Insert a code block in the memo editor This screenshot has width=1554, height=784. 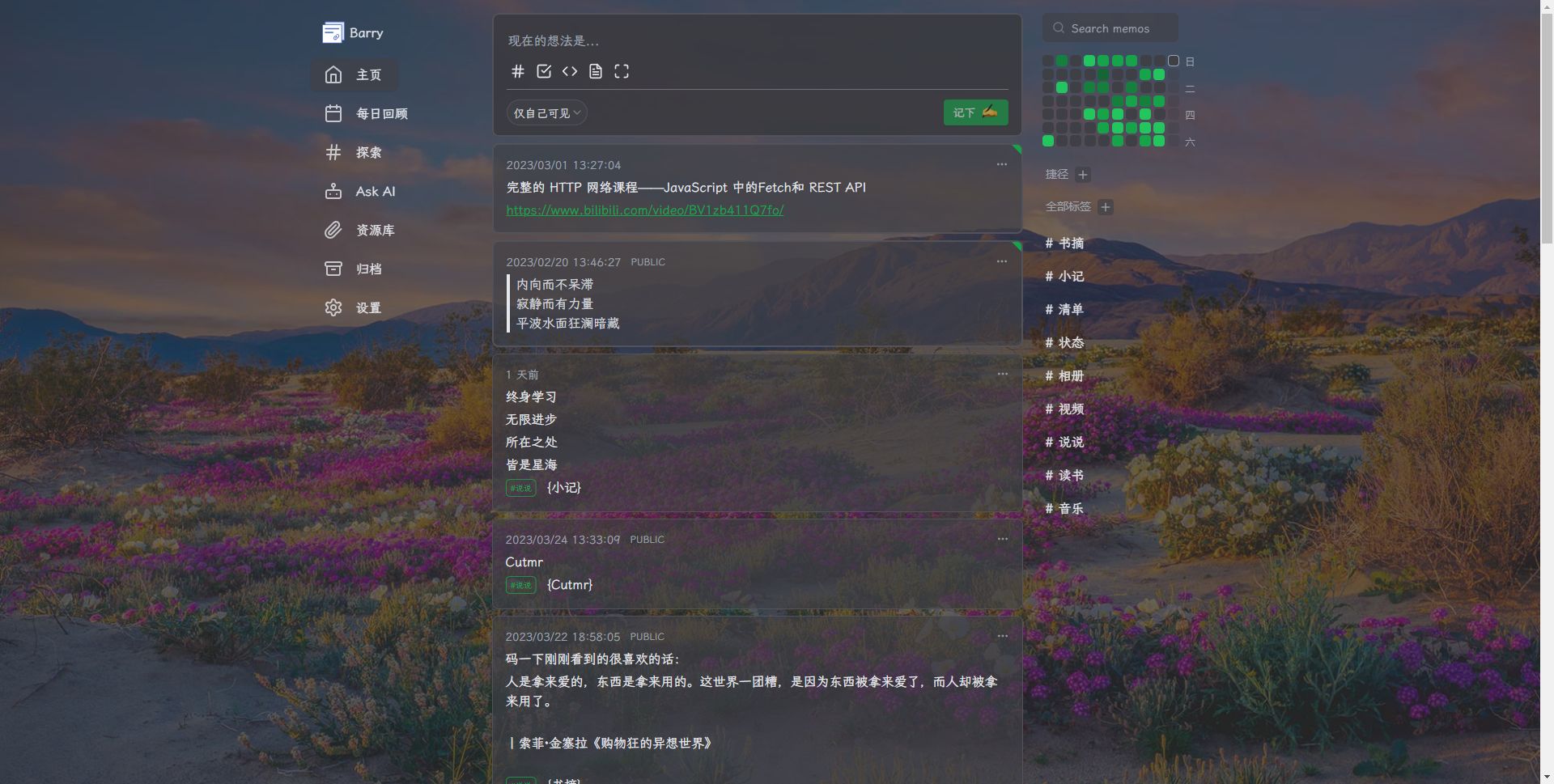(570, 71)
